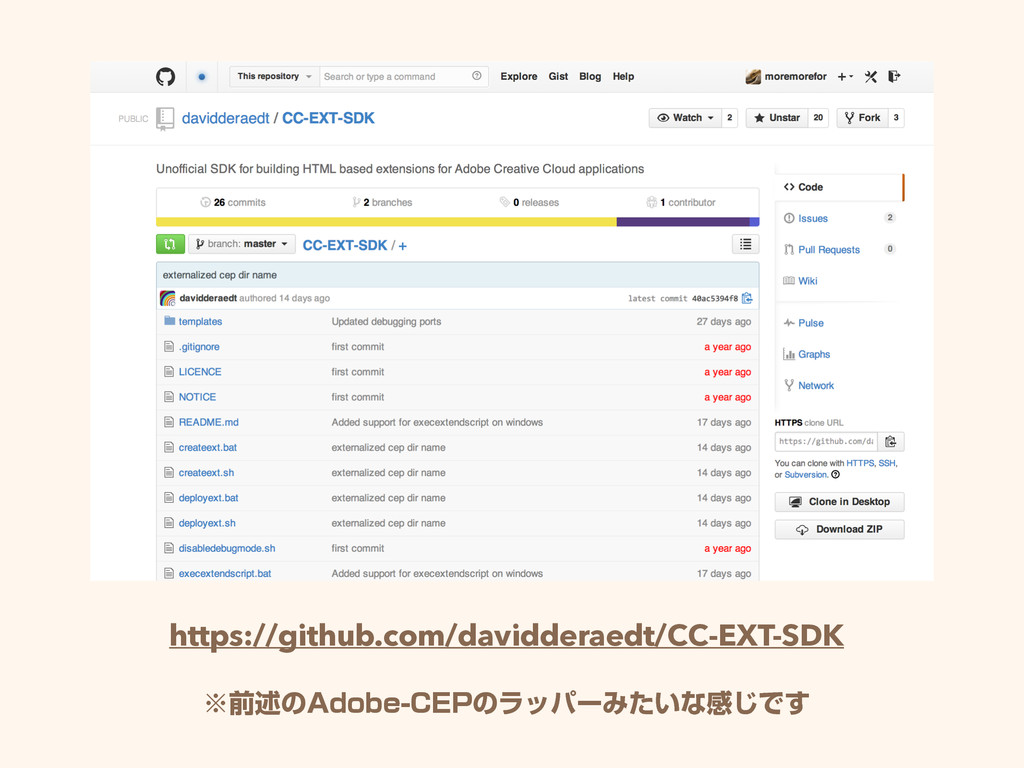The image size is (1024, 768).
Task: Click the yellow language bar segment
Action: pyautogui.click(x=386, y=222)
